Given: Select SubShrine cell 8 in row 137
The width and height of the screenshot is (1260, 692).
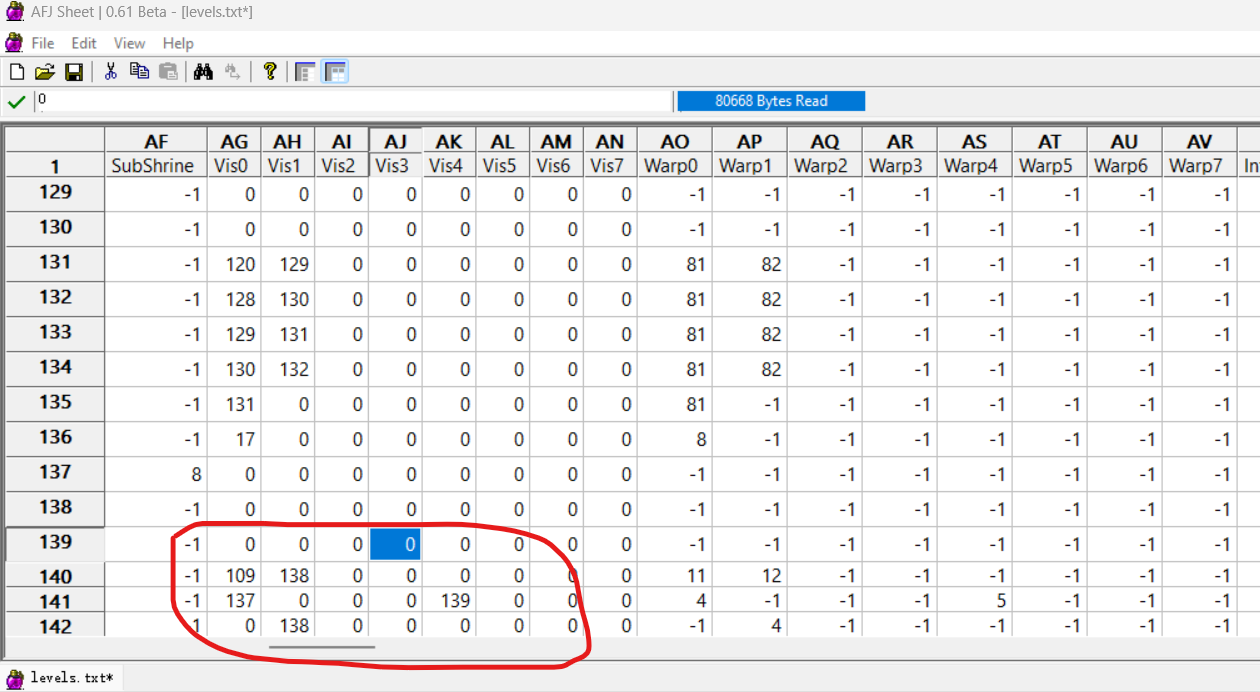Looking at the screenshot, I should click(x=156, y=475).
